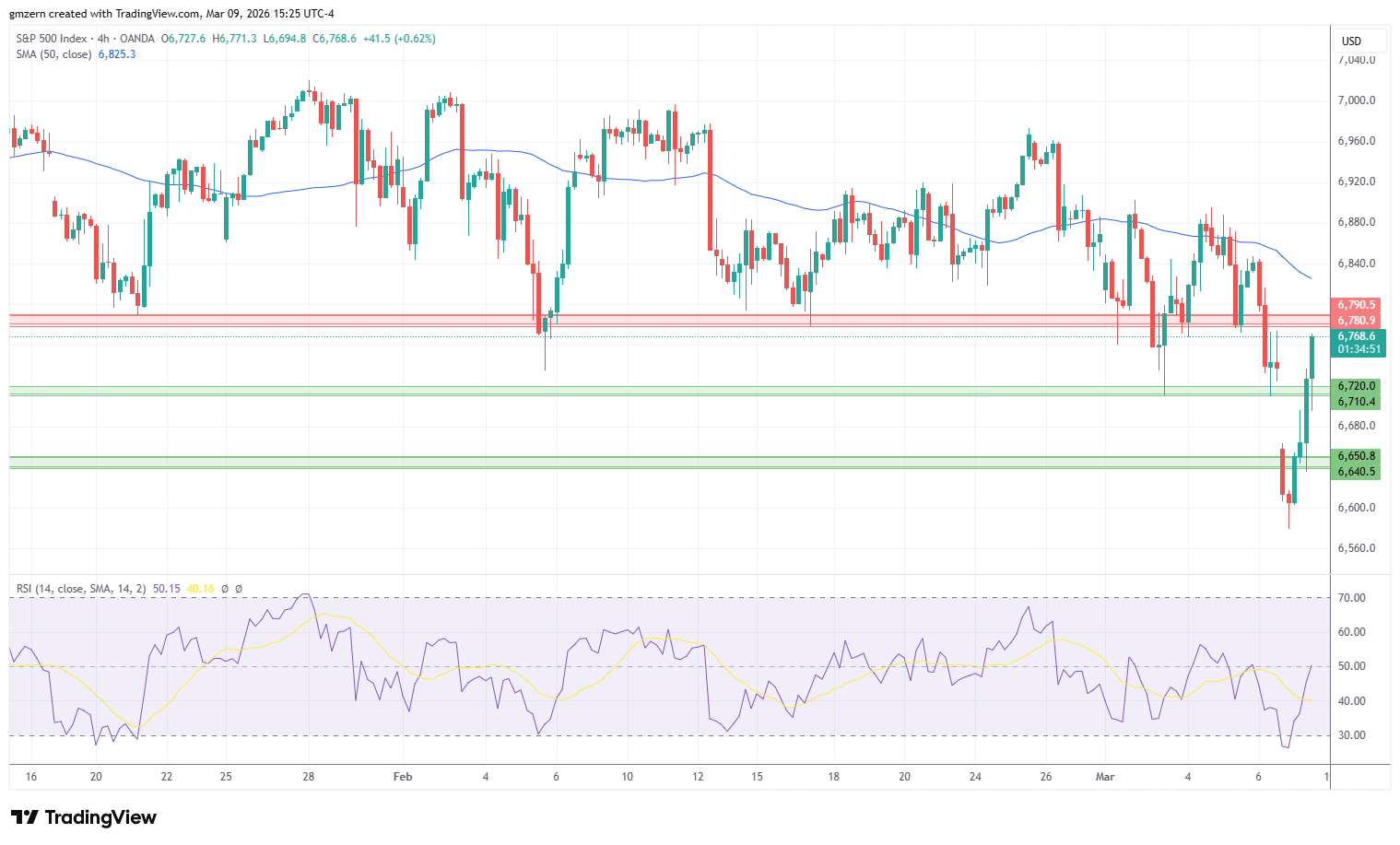Click the 25 date label on the time axis
The height and width of the screenshot is (845, 1400).
pyautogui.click(x=226, y=777)
